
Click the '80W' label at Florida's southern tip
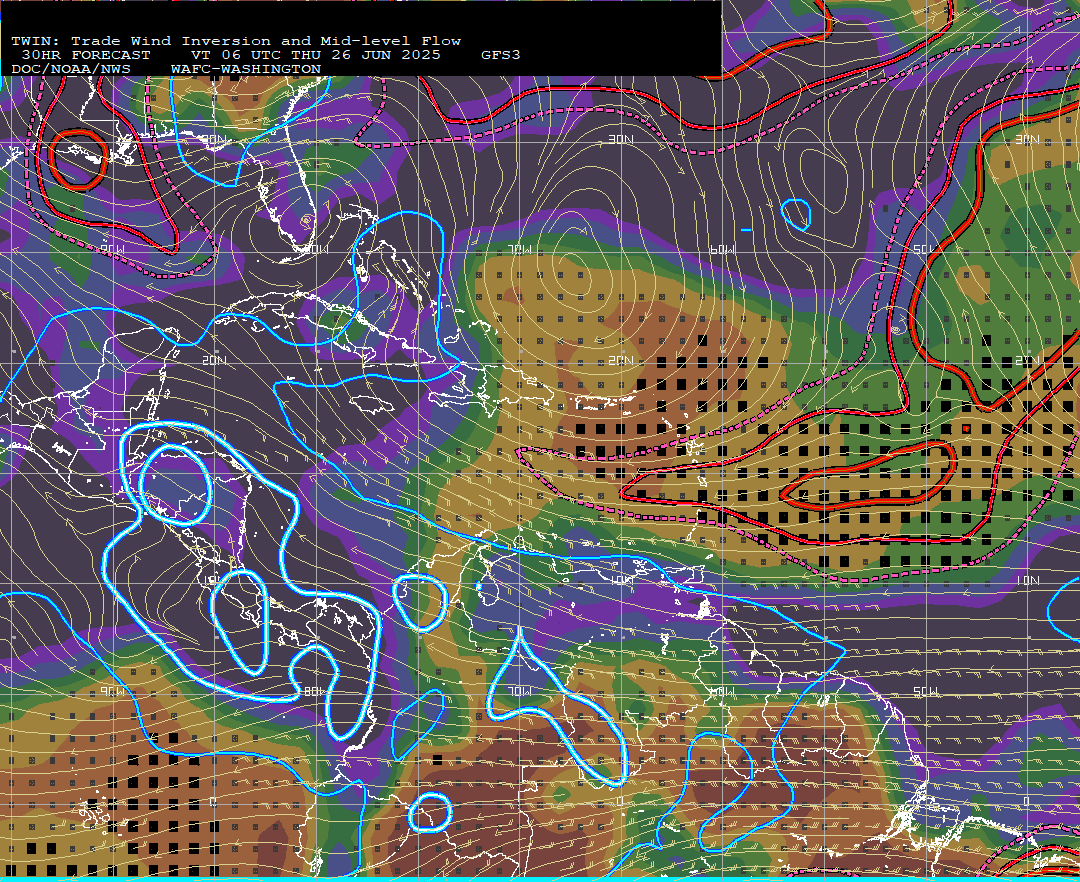tap(315, 249)
